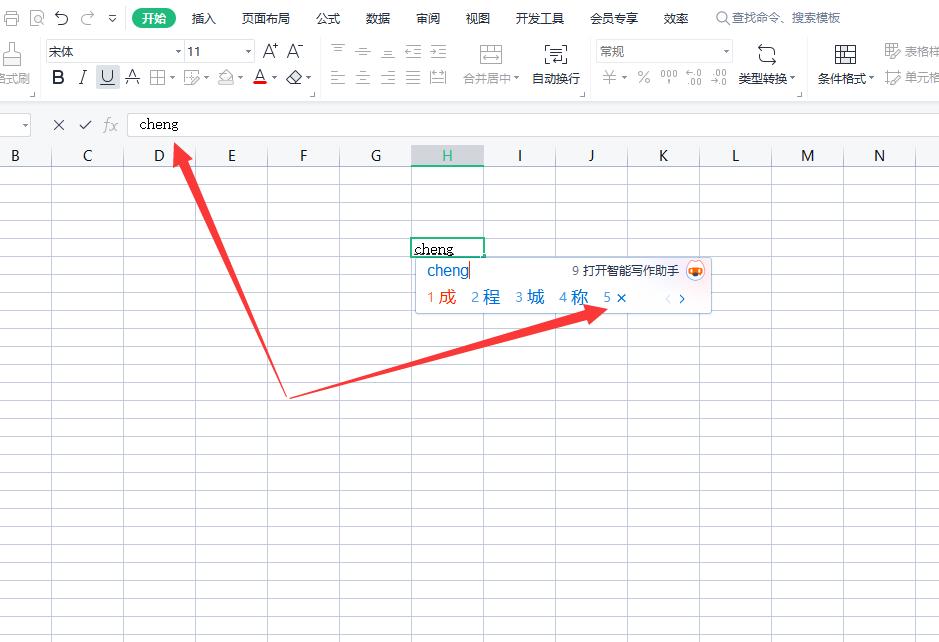The image size is (939, 642).
Task: Toggle 自动换行 wrap text
Action: click(556, 64)
